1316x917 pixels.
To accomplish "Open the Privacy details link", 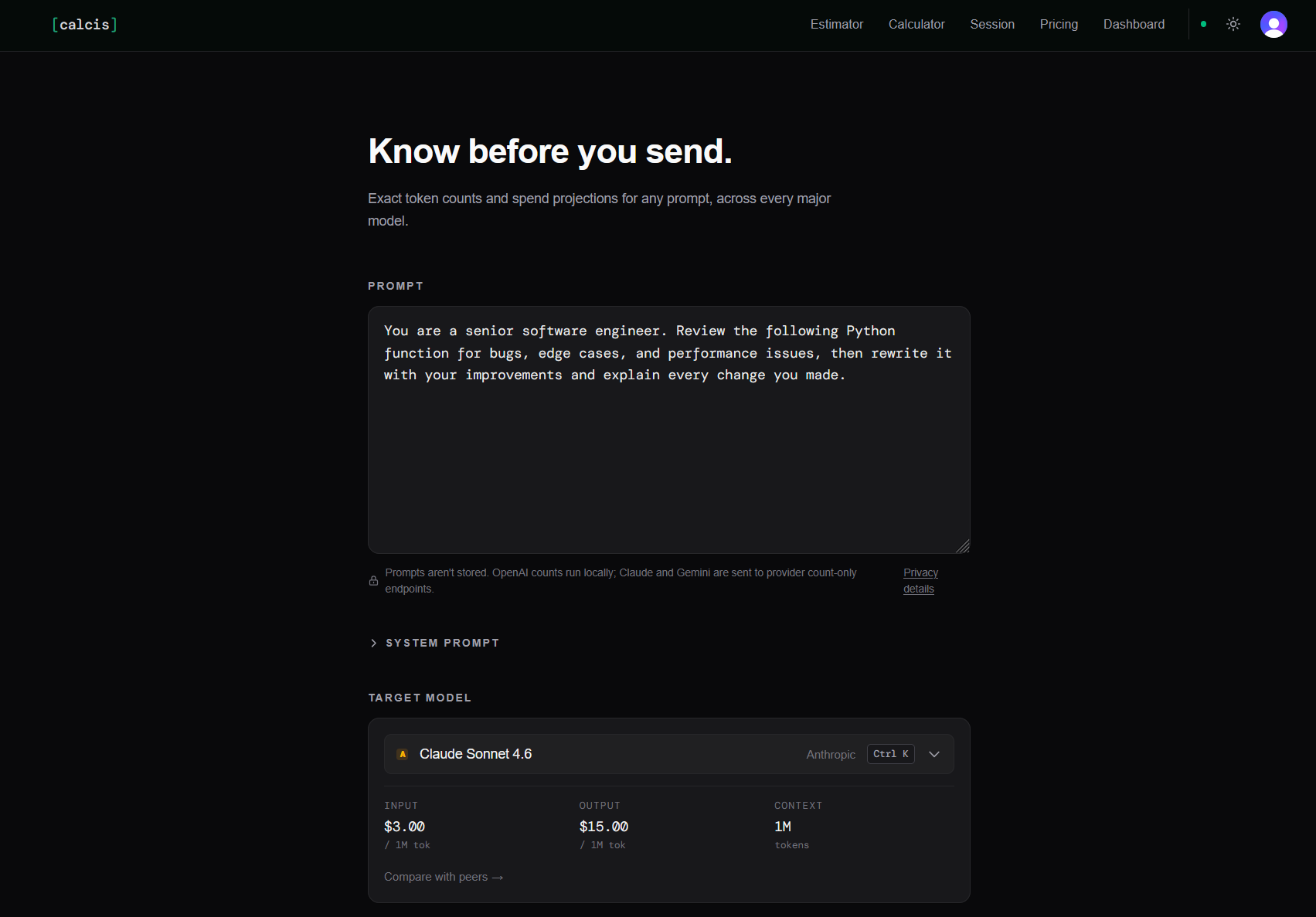I will pyautogui.click(x=920, y=581).
